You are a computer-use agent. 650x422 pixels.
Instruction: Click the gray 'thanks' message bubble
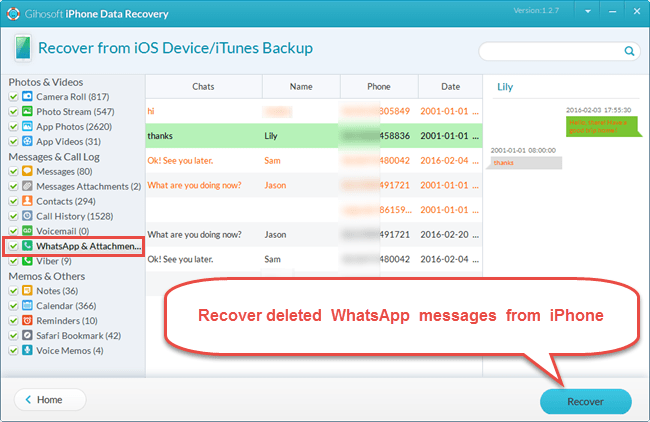pyautogui.click(x=526, y=162)
